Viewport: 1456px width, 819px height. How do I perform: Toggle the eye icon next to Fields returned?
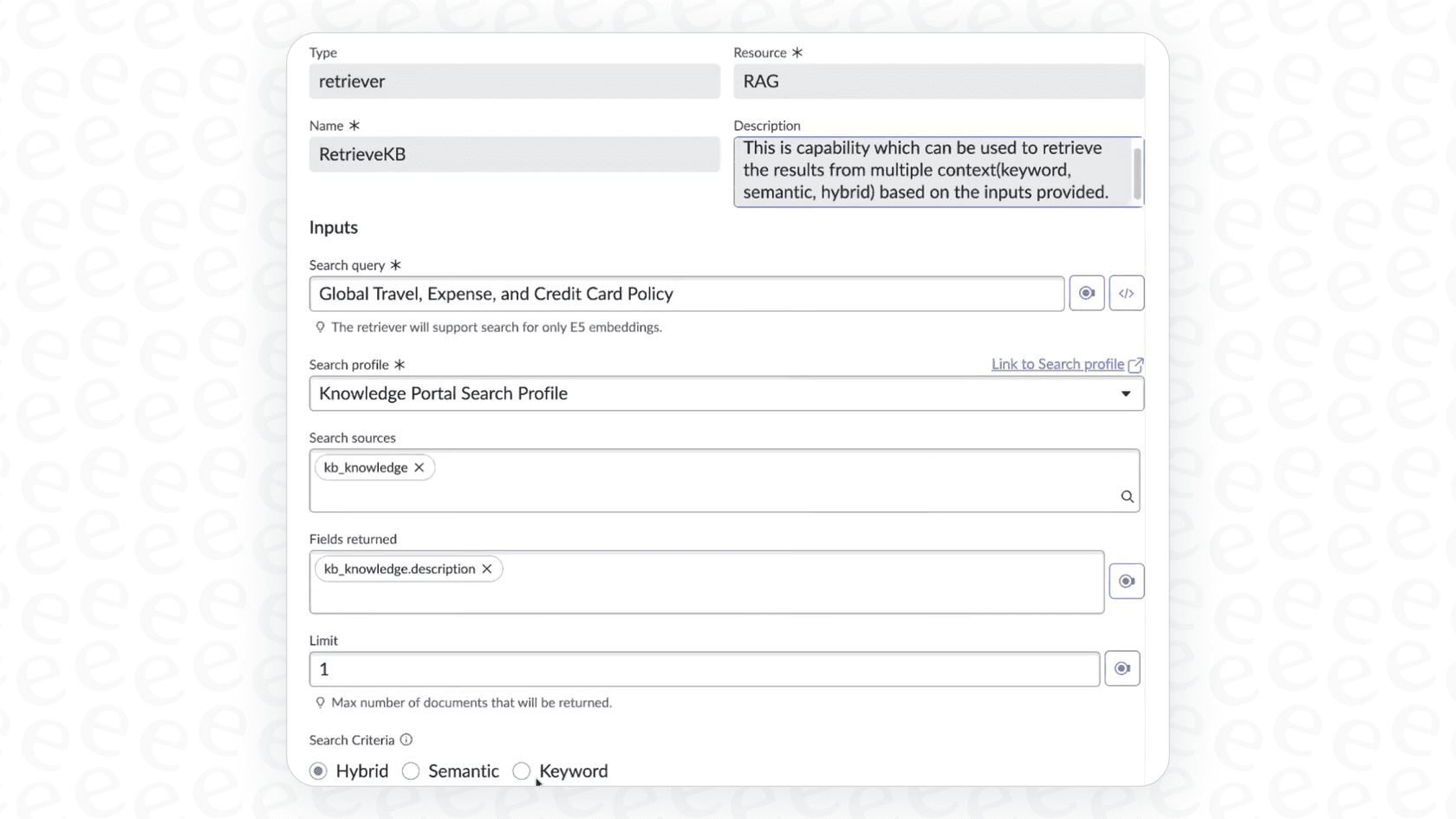(1127, 581)
